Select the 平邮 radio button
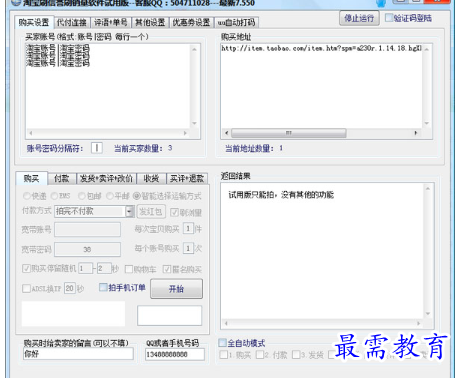This screenshot has height=378, width=456. coord(110,196)
